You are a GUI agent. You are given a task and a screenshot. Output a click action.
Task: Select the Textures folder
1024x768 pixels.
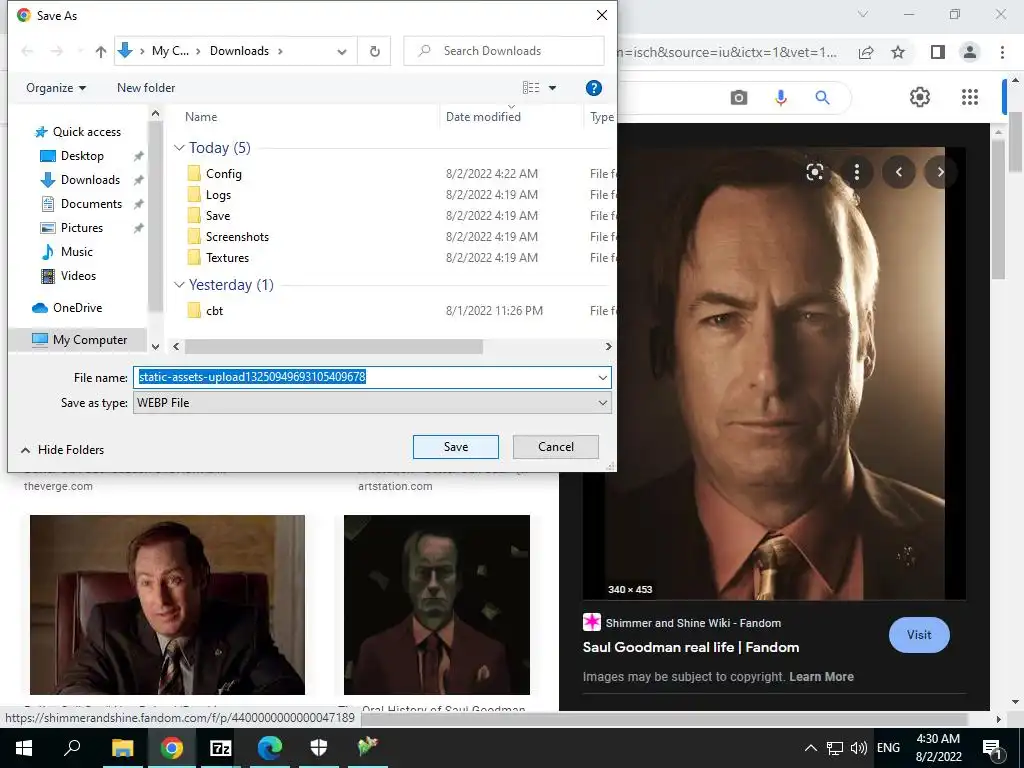click(x=227, y=258)
